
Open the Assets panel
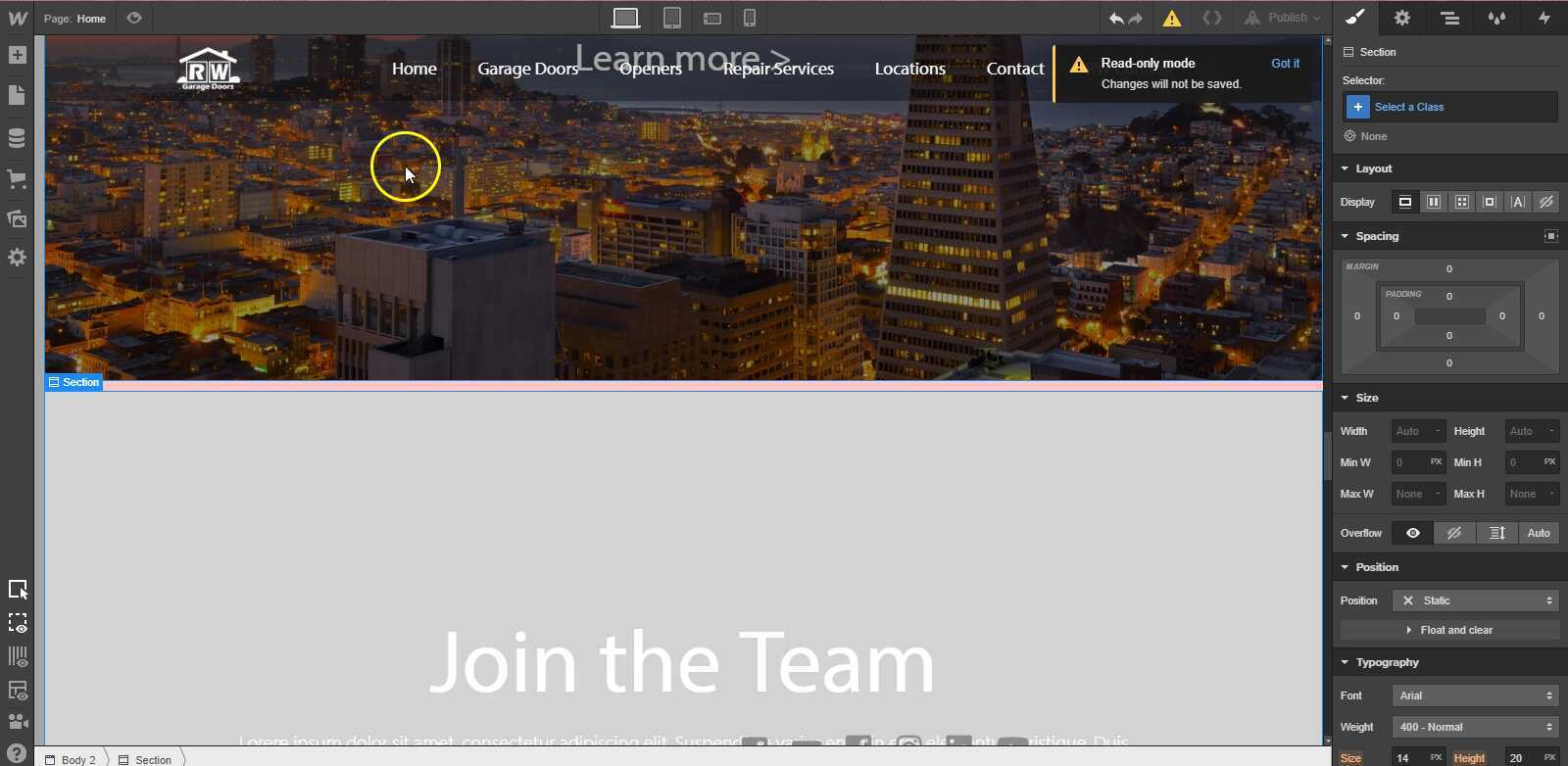(x=17, y=218)
